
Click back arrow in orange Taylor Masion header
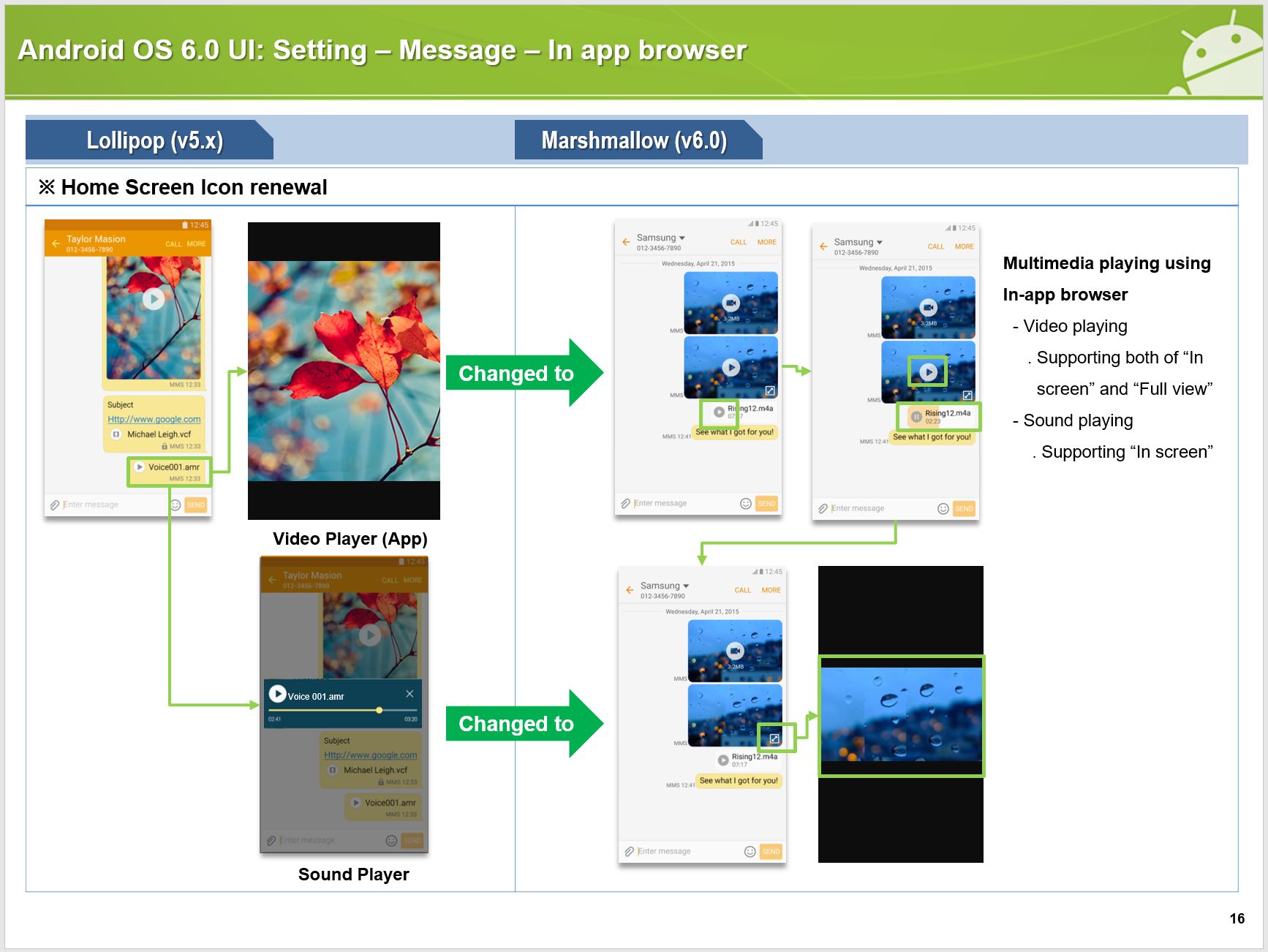point(56,243)
